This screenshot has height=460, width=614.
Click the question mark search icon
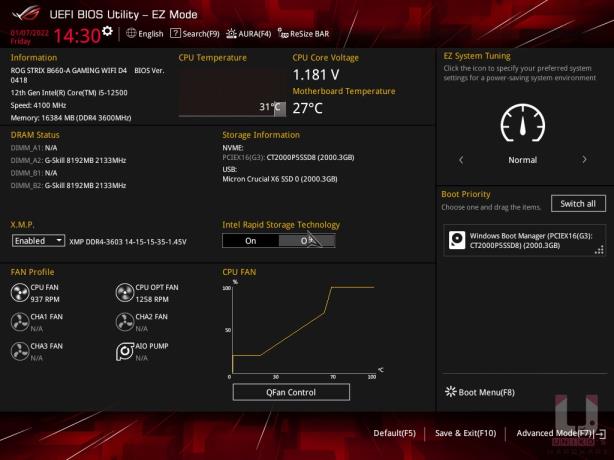(175, 33)
